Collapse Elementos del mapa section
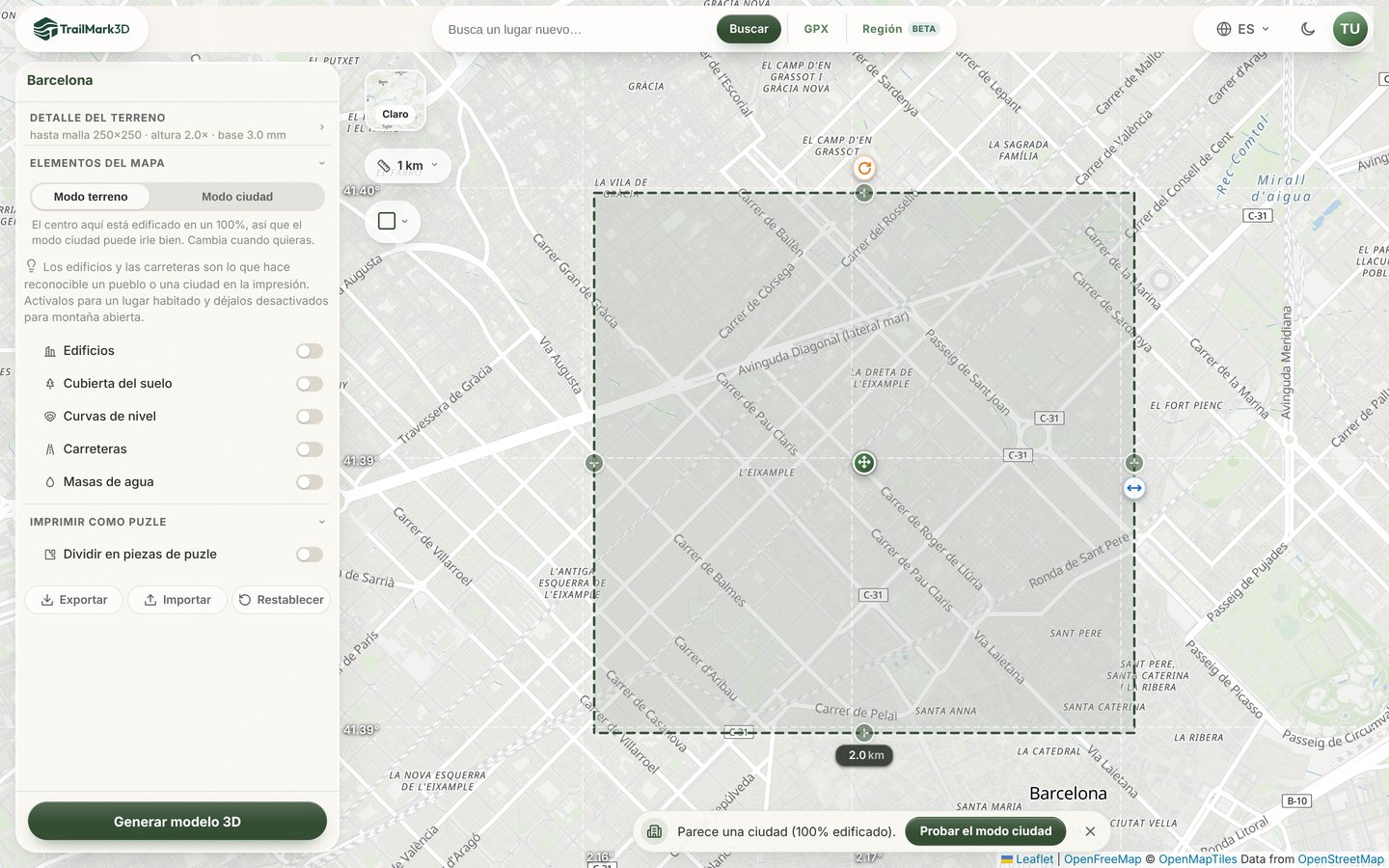The height and width of the screenshot is (868, 1389). coord(177,163)
